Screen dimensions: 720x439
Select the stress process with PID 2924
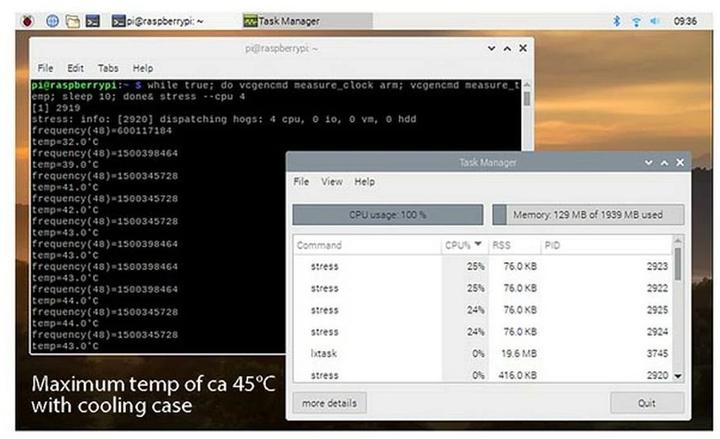tap(483, 332)
